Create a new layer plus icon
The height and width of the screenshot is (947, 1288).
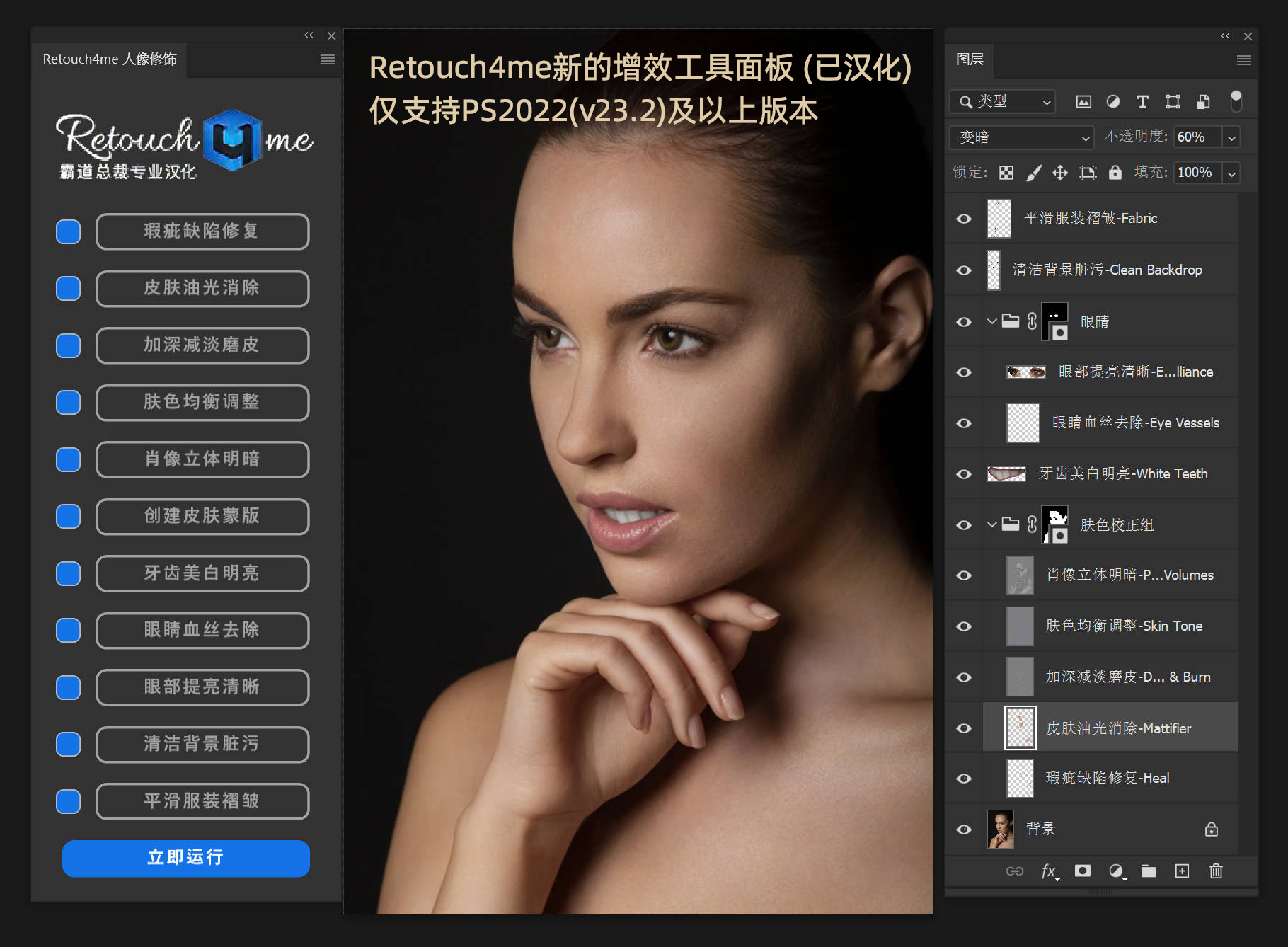[x=1182, y=871]
